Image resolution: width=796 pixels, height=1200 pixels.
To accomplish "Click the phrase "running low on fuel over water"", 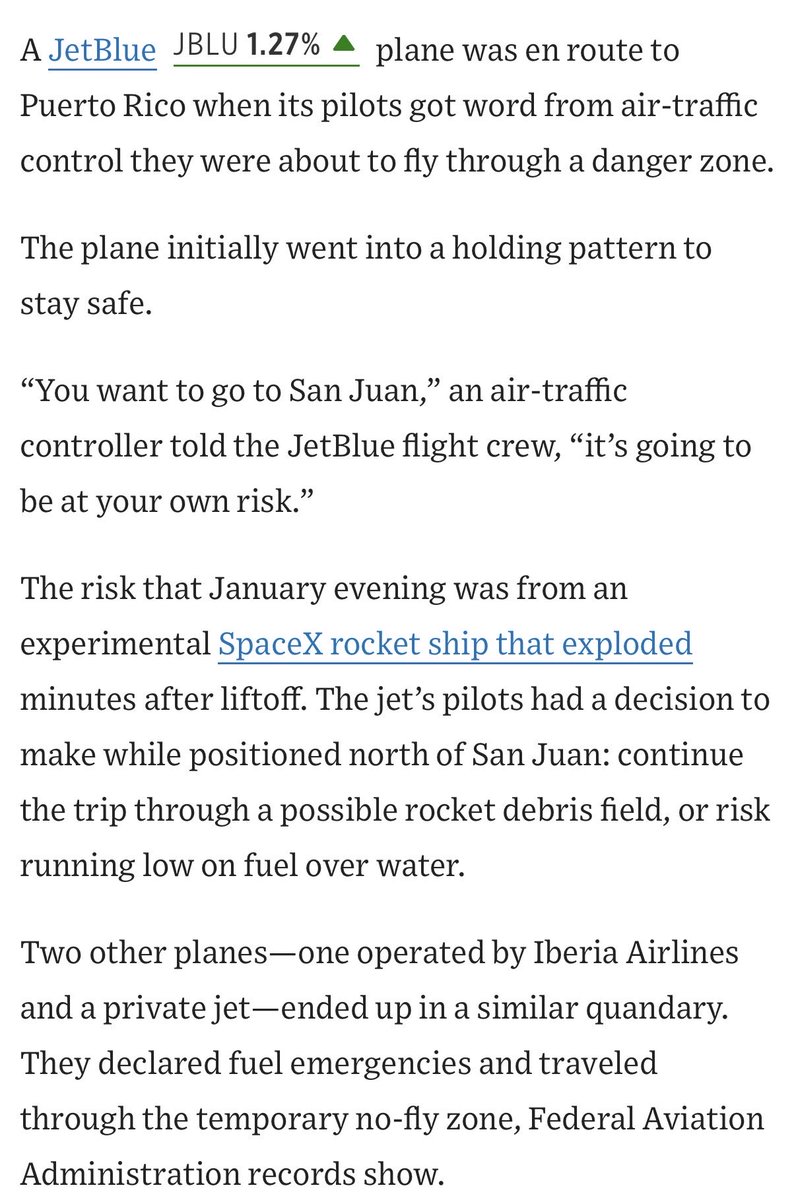I will [x=241, y=863].
